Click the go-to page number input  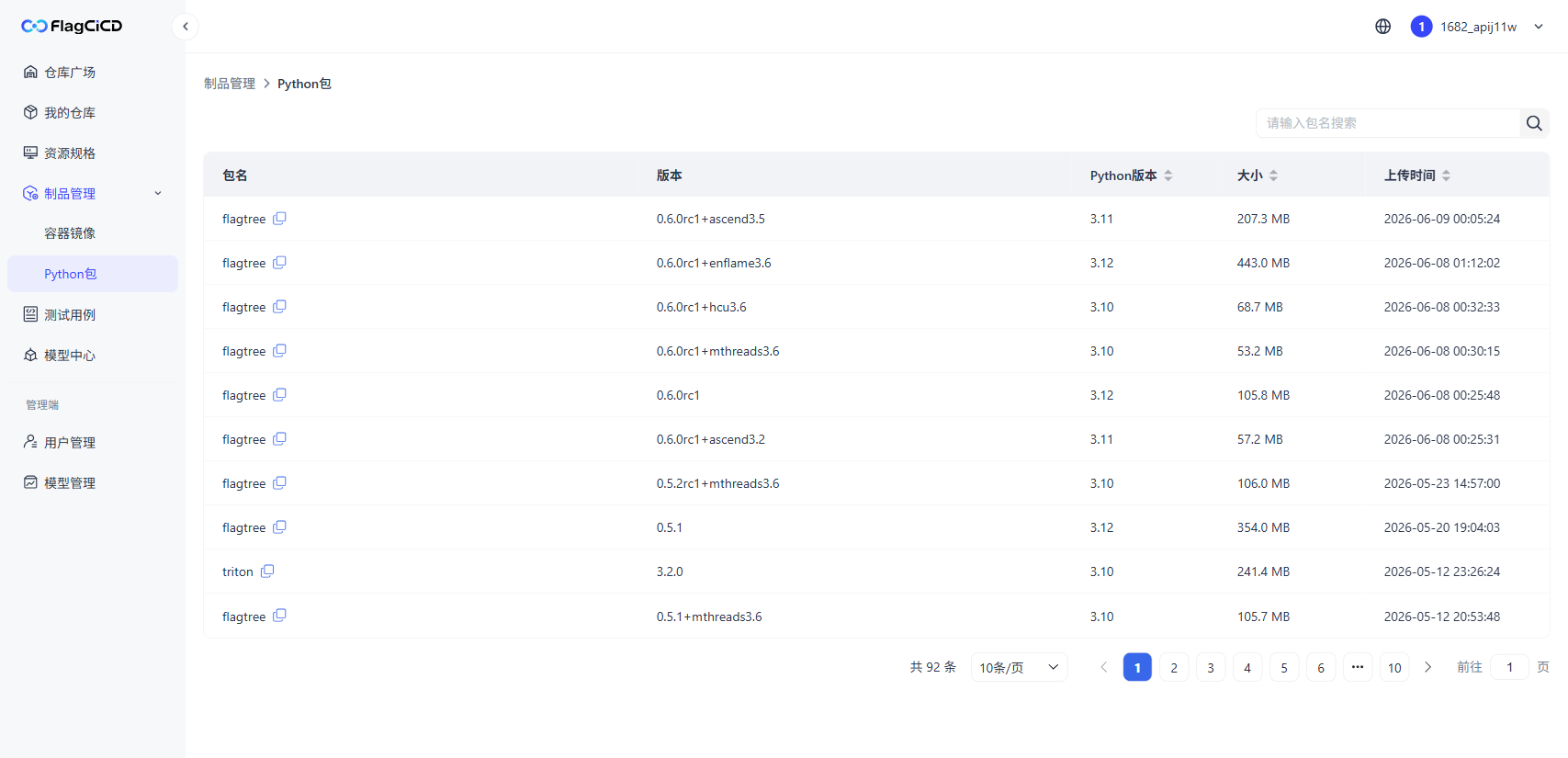pos(1510,667)
